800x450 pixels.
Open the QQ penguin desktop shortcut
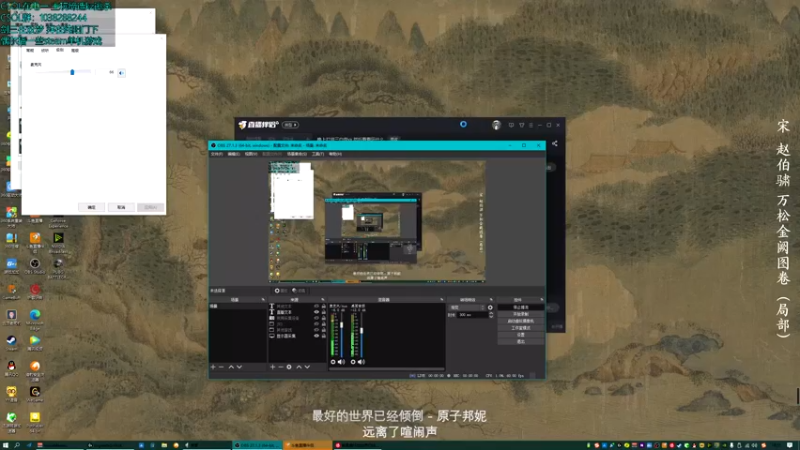[11, 368]
